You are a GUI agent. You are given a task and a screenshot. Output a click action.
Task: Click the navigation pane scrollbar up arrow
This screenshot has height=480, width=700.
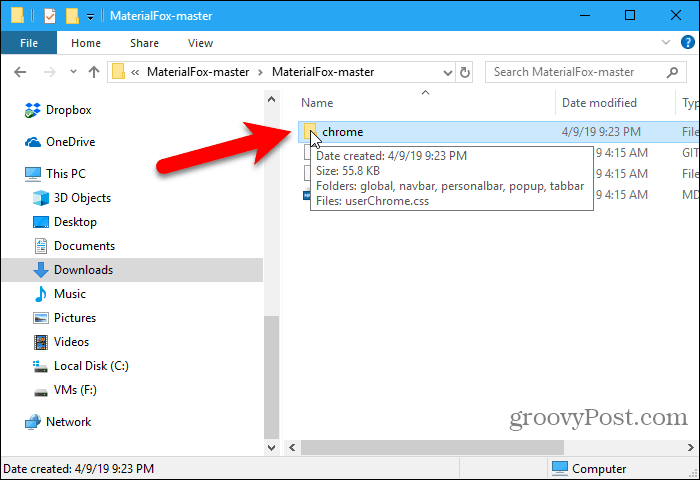tap(271, 100)
